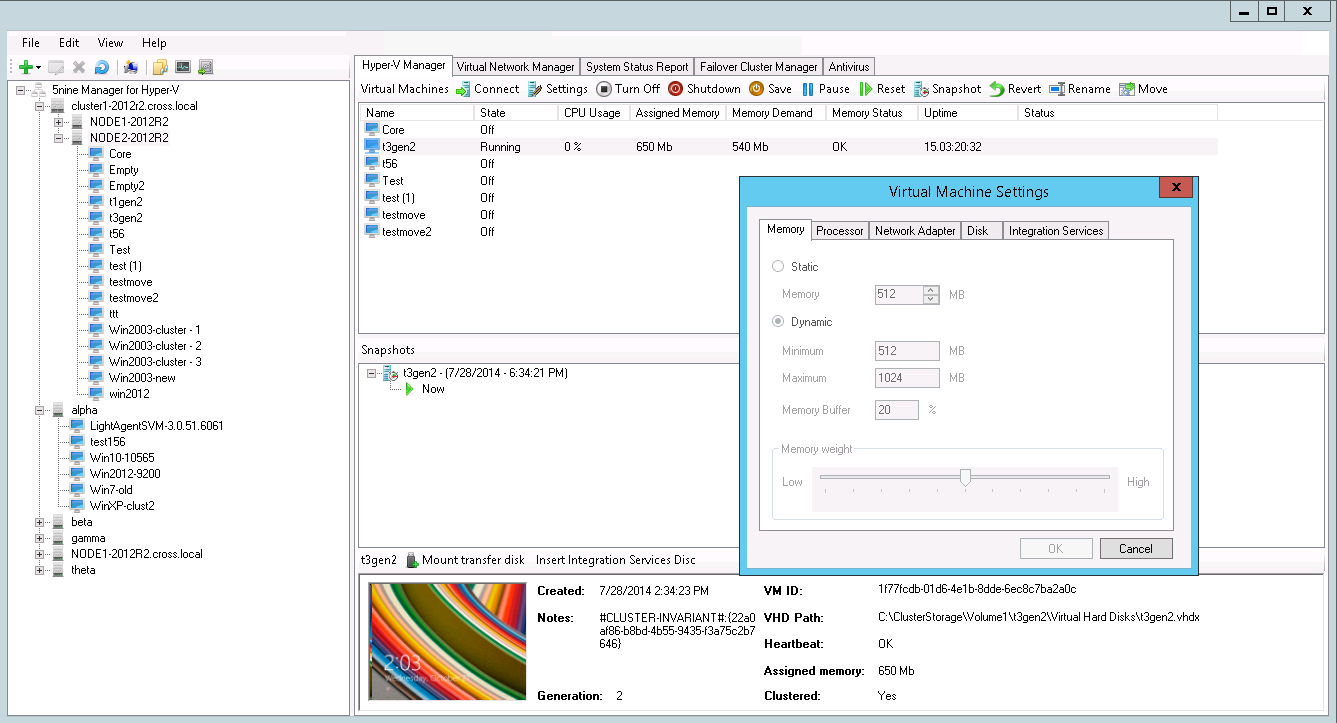Viewport: 1337px width, 723px height.
Task: Click the blue refresh arrow icon
Action: coord(101,67)
